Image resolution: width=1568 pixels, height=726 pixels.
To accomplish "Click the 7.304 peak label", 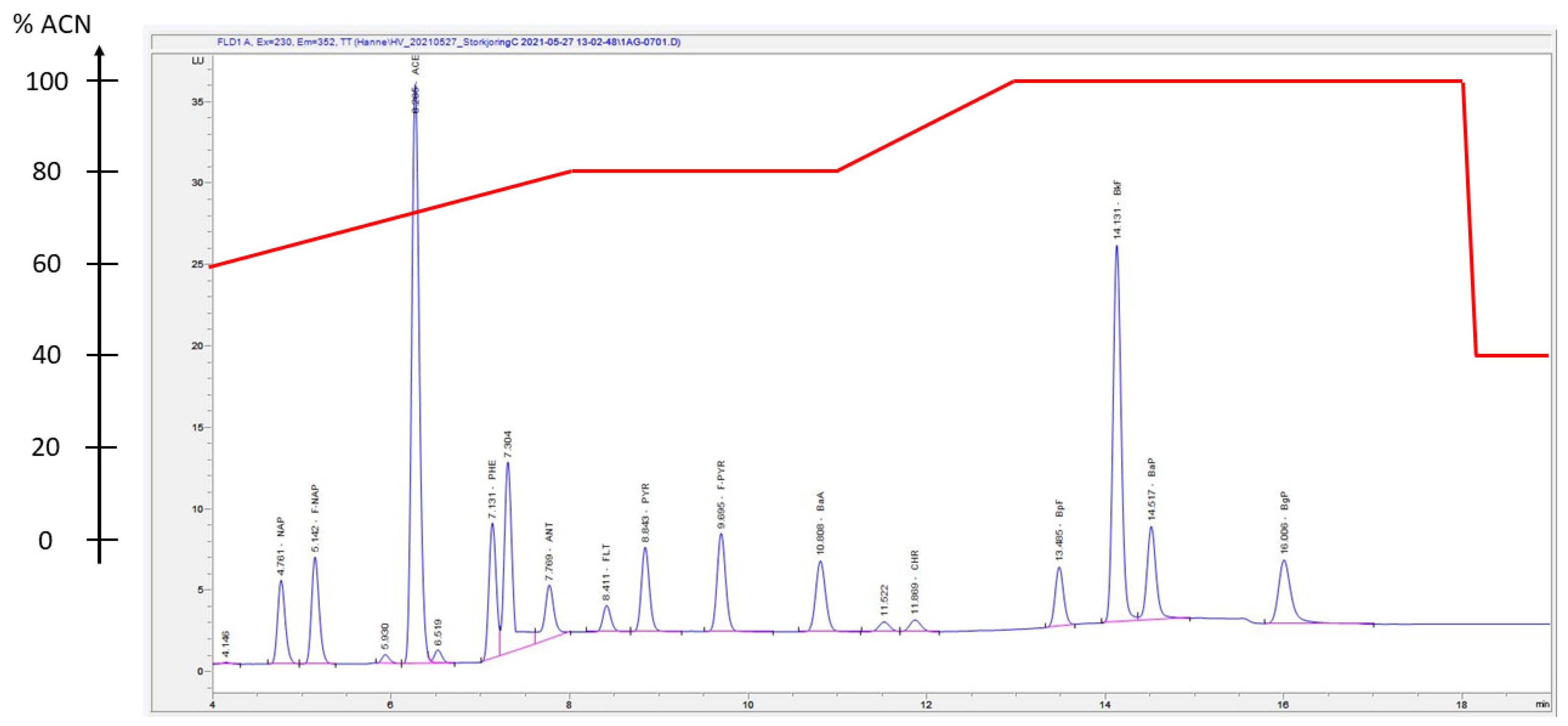I will [508, 444].
